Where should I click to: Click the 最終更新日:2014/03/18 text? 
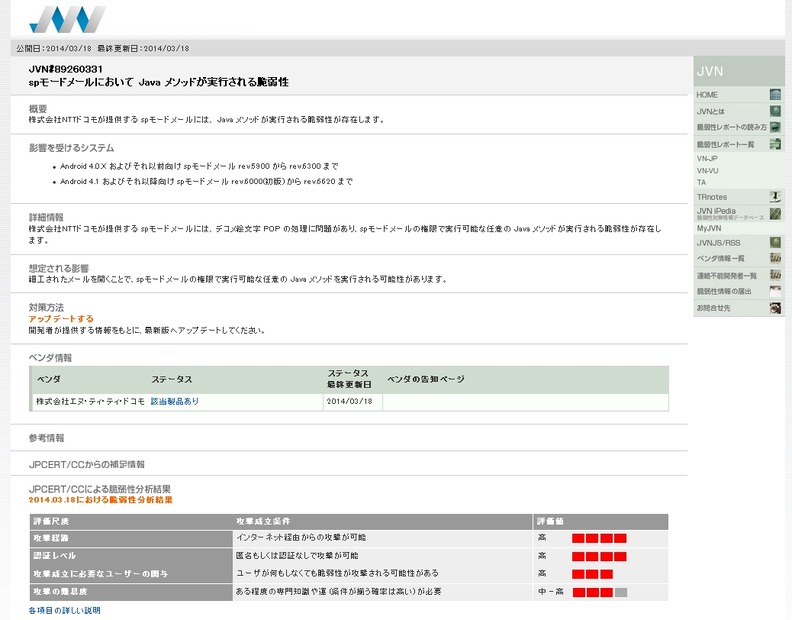(143, 49)
